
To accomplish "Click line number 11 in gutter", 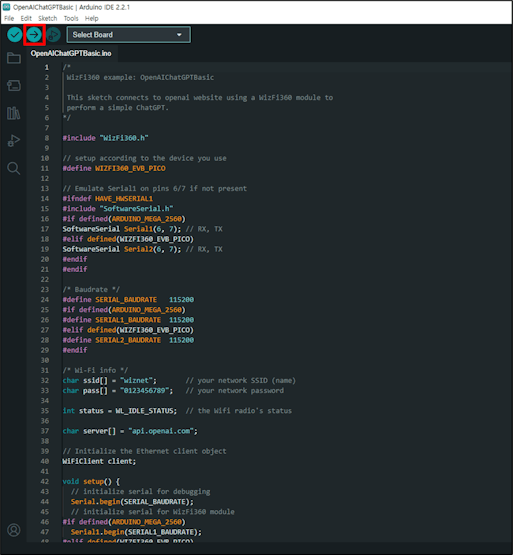I will point(45,168).
